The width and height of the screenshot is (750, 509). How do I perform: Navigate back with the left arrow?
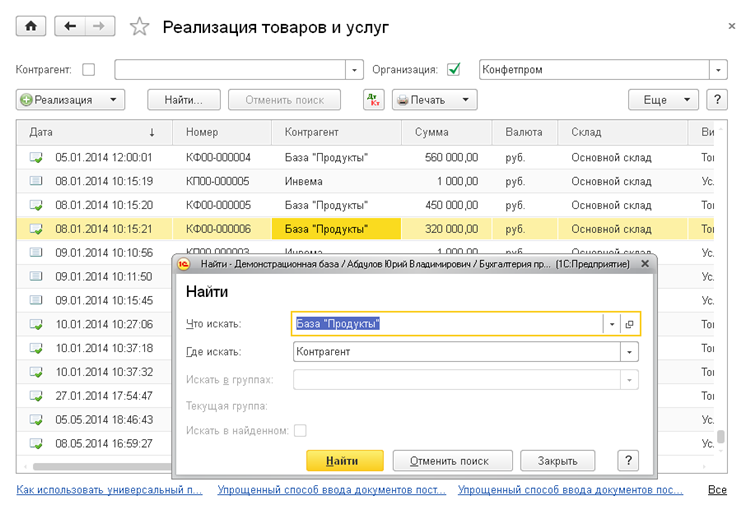pyautogui.click(x=70, y=26)
